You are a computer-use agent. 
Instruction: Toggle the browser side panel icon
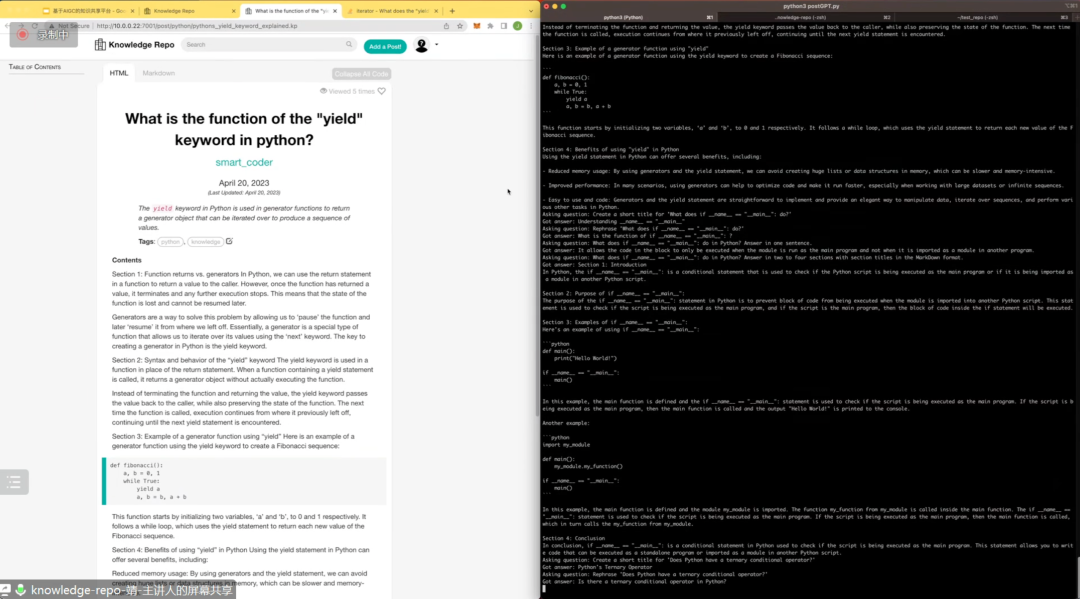click(503, 26)
